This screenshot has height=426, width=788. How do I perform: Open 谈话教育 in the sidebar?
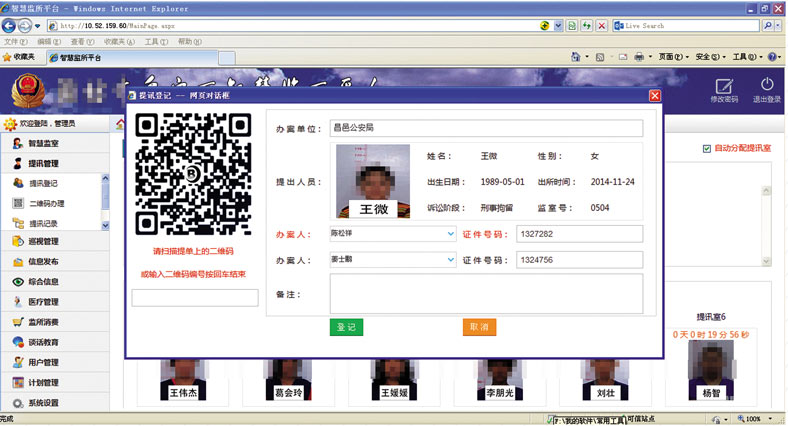pos(55,342)
